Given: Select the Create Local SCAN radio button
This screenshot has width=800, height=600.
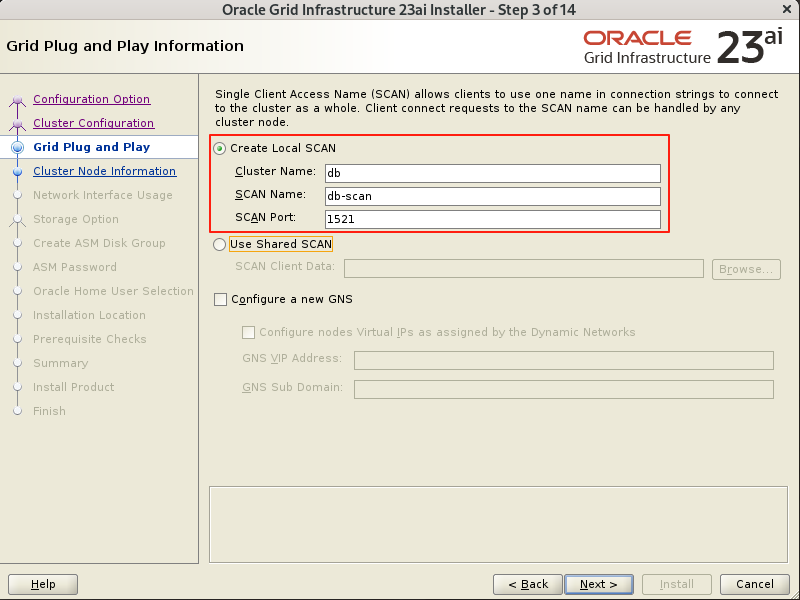Looking at the screenshot, I should 220,148.
